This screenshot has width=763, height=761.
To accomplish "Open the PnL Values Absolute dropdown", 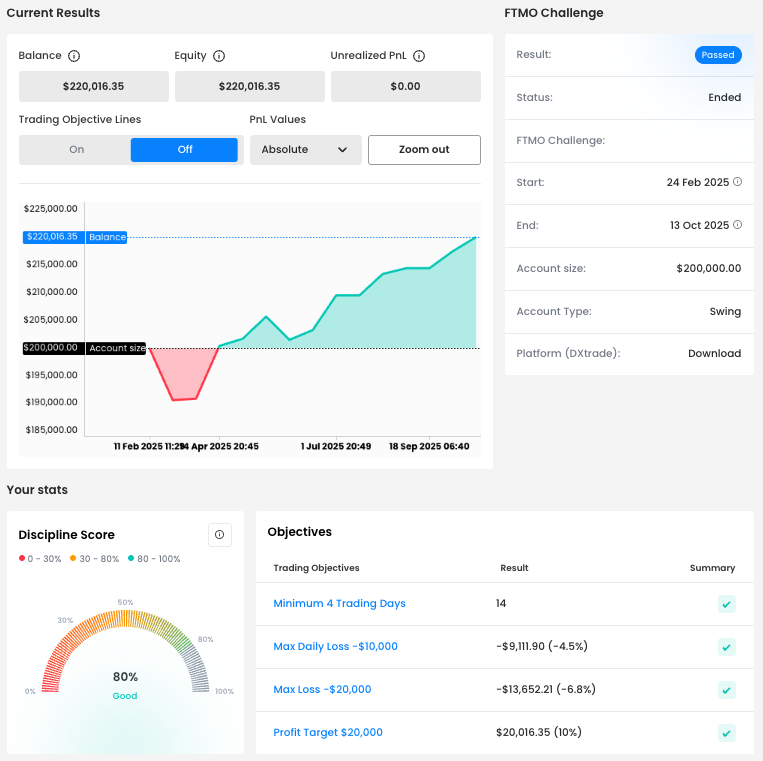I will pos(305,150).
